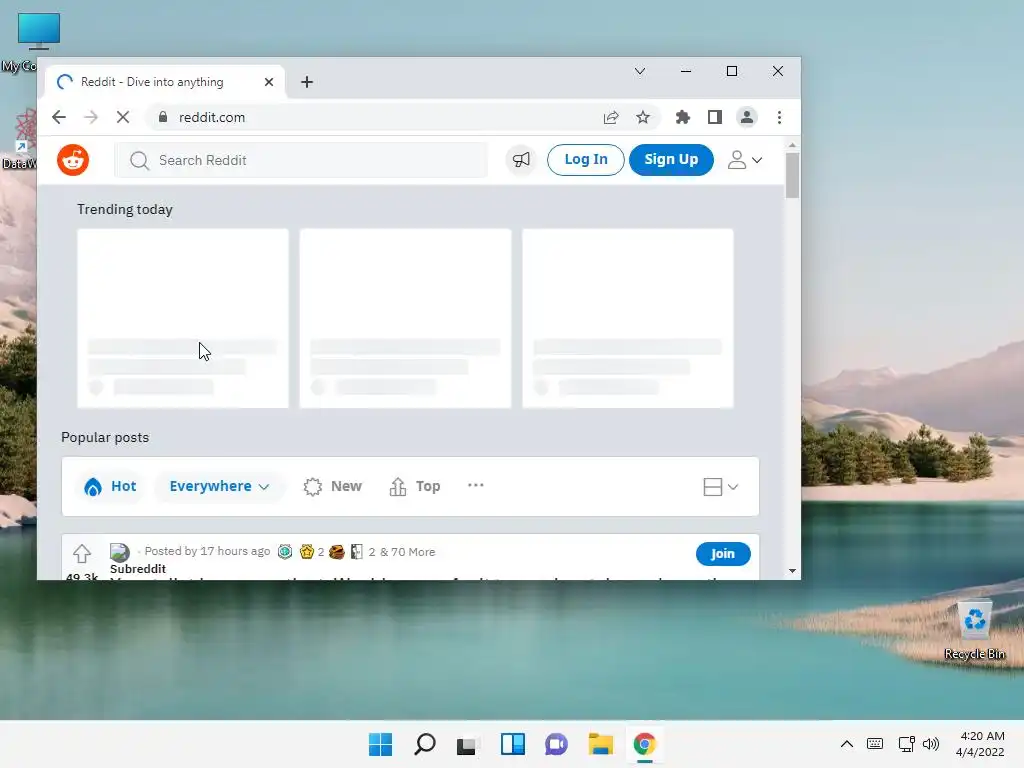Click the Reddit Snoo logo
The width and height of the screenshot is (1024, 768).
pos(73,160)
